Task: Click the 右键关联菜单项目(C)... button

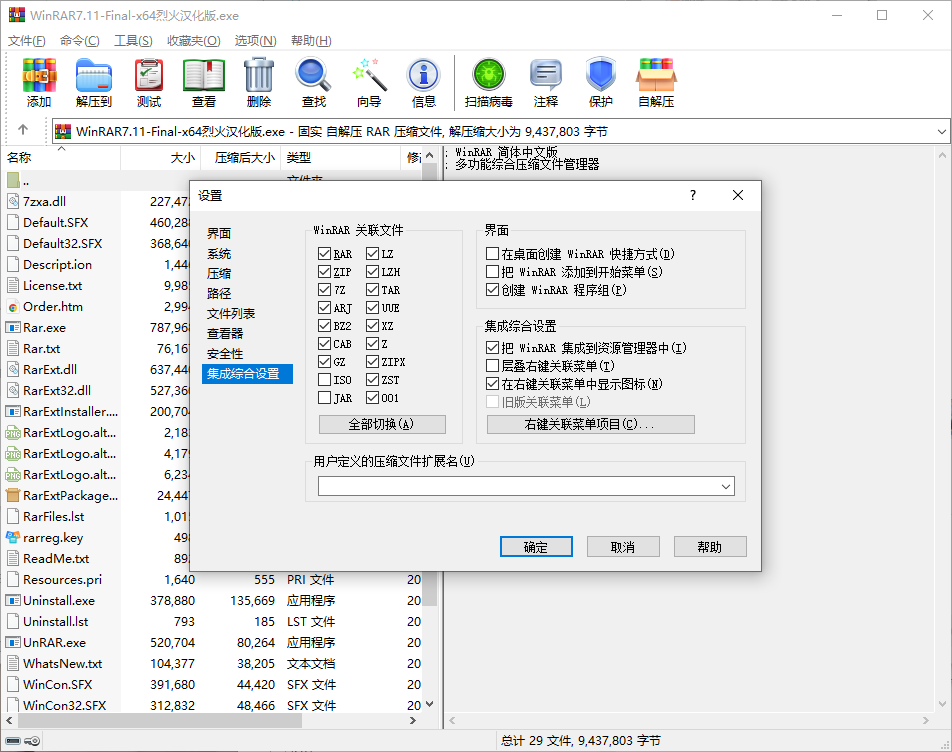Action: click(x=590, y=424)
